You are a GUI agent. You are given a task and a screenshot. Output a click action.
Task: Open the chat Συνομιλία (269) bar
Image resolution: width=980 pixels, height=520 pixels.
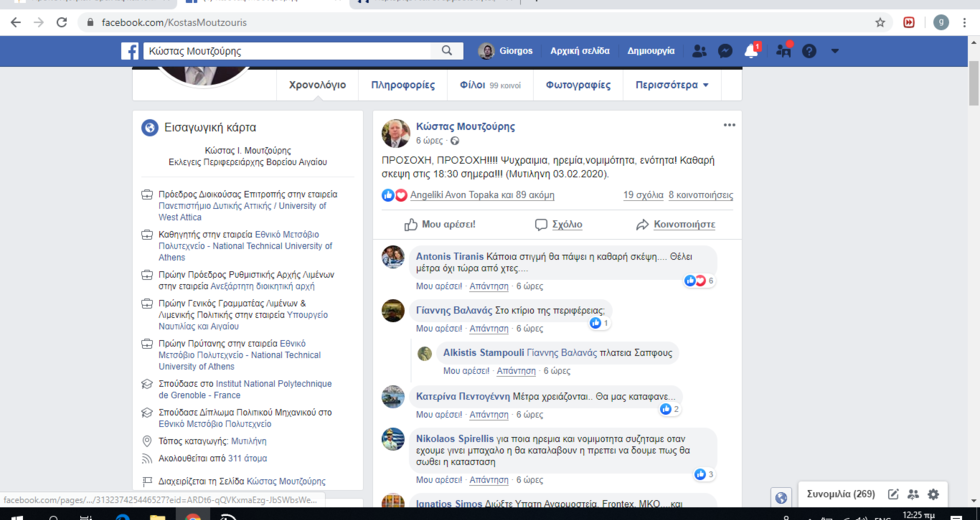[x=841, y=494]
